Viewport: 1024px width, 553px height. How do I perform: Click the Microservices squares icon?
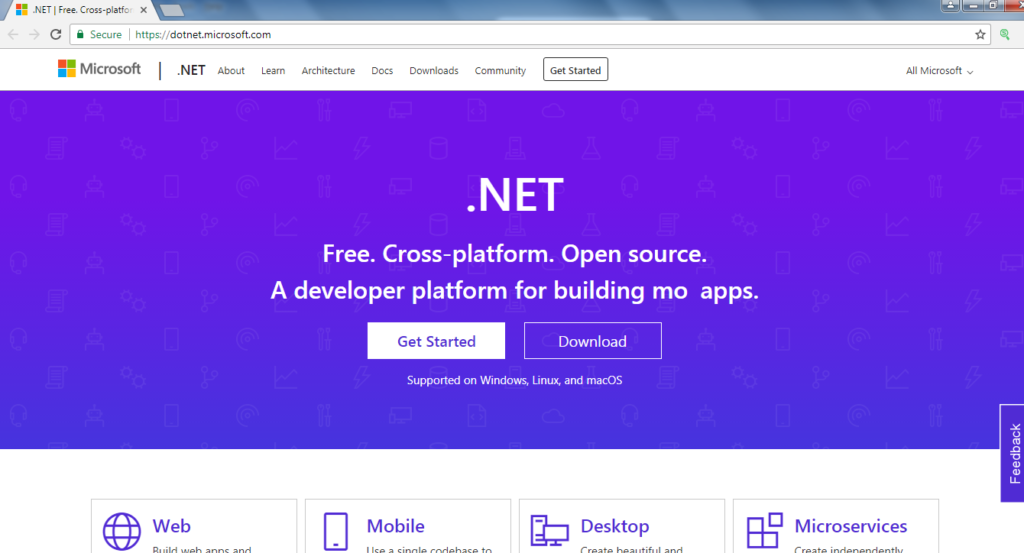(765, 530)
